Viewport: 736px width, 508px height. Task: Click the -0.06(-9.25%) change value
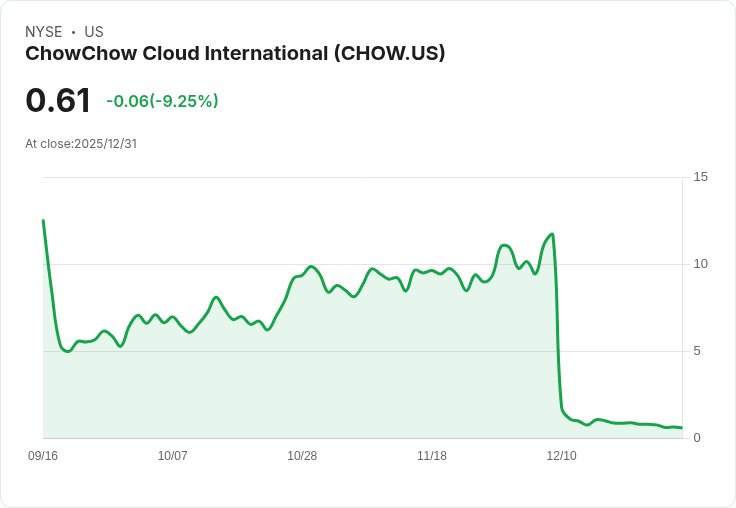click(x=162, y=101)
